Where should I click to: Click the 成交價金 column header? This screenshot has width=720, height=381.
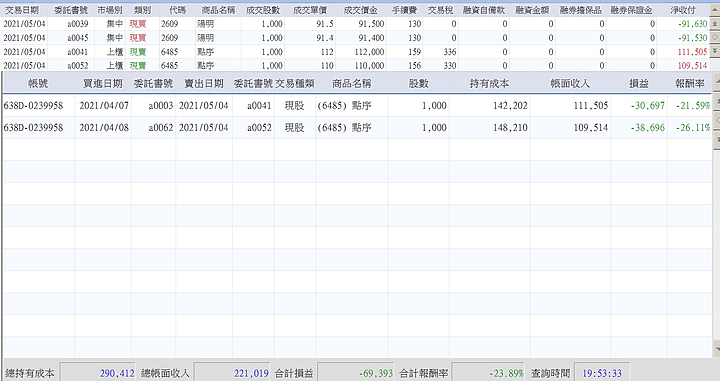(360, 10)
